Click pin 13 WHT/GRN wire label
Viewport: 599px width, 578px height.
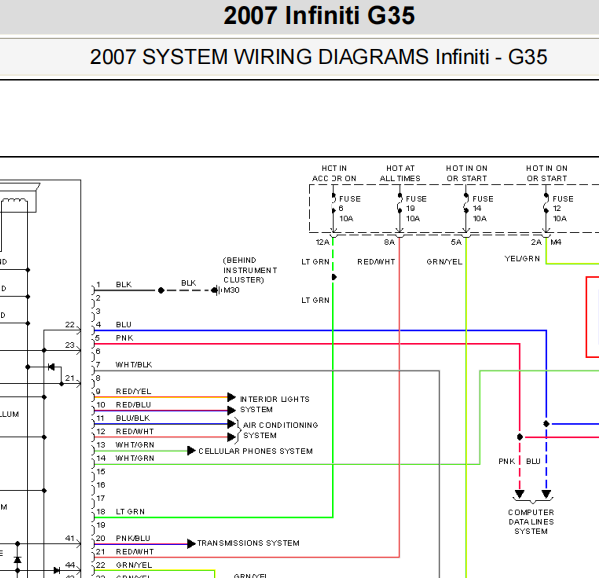click(x=135, y=445)
